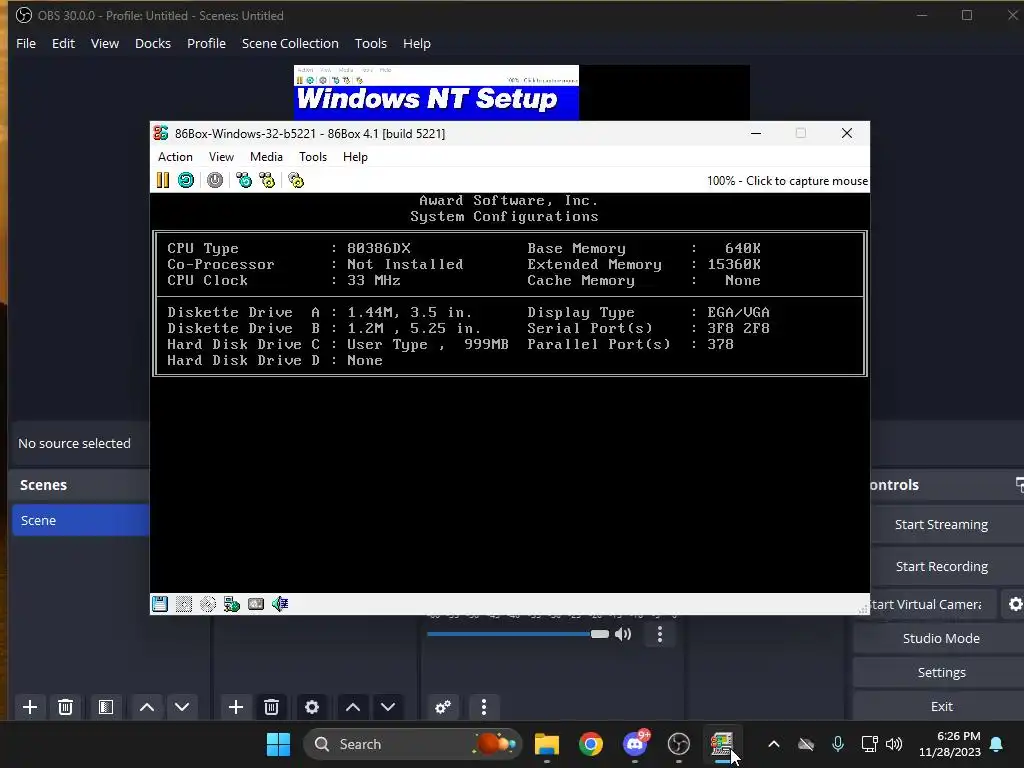Open the taskbar clock showing 6:26 PM

click(950, 744)
